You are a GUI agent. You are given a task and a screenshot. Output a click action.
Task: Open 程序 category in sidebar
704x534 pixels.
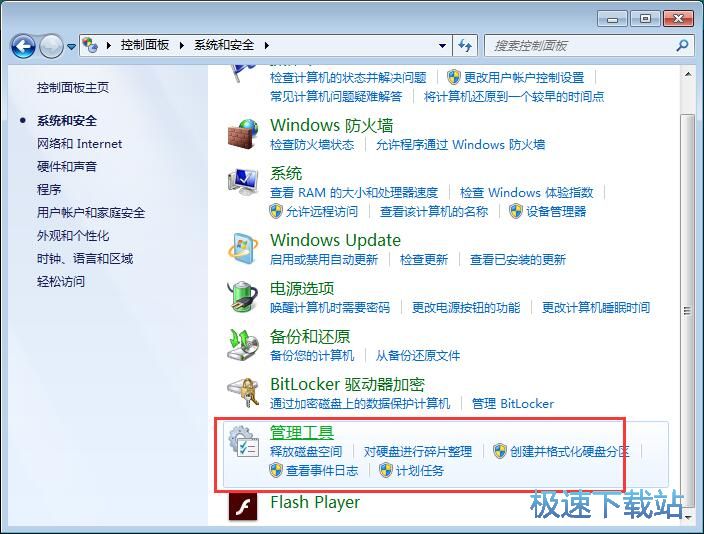click(x=49, y=190)
